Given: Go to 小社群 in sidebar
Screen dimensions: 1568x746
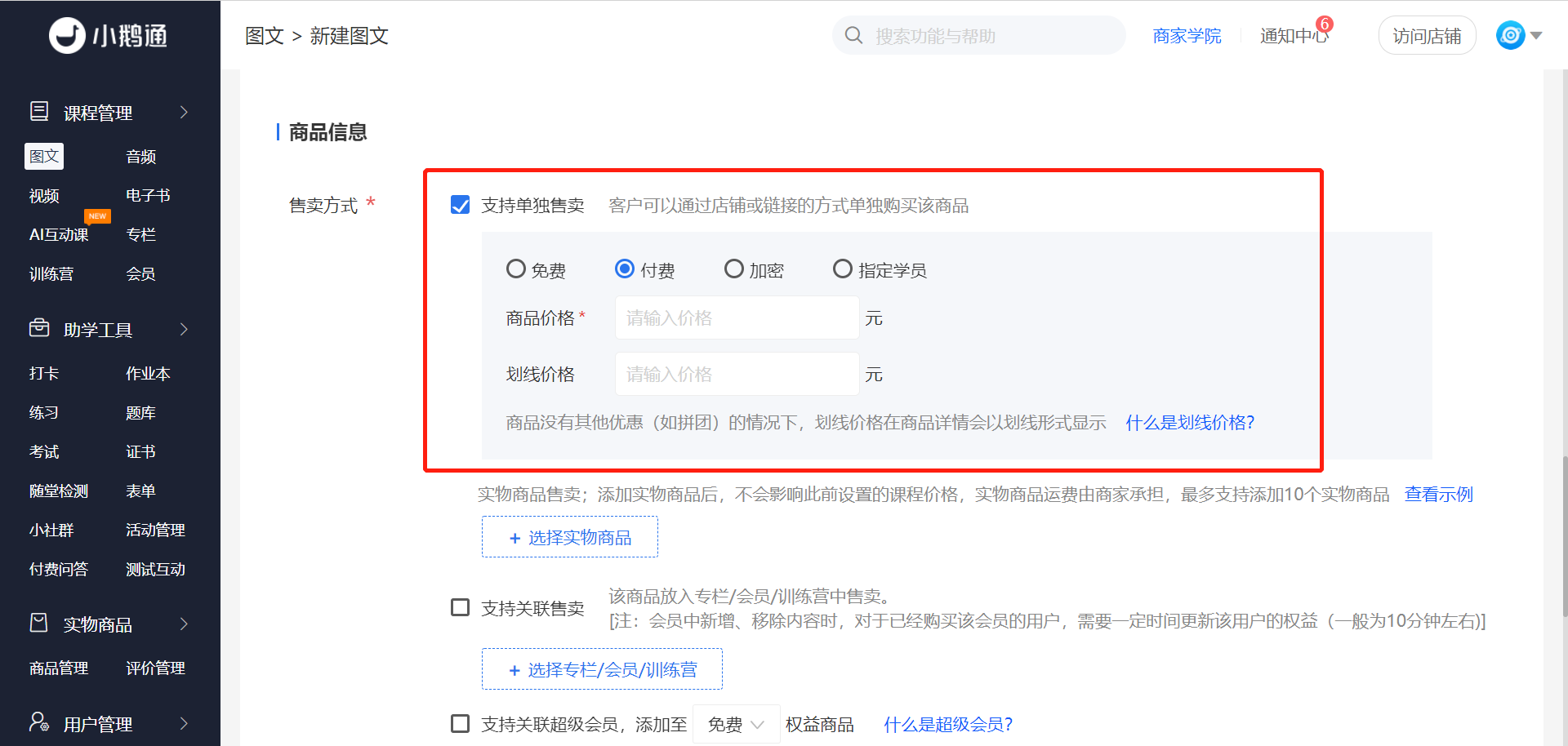Looking at the screenshot, I should [51, 530].
